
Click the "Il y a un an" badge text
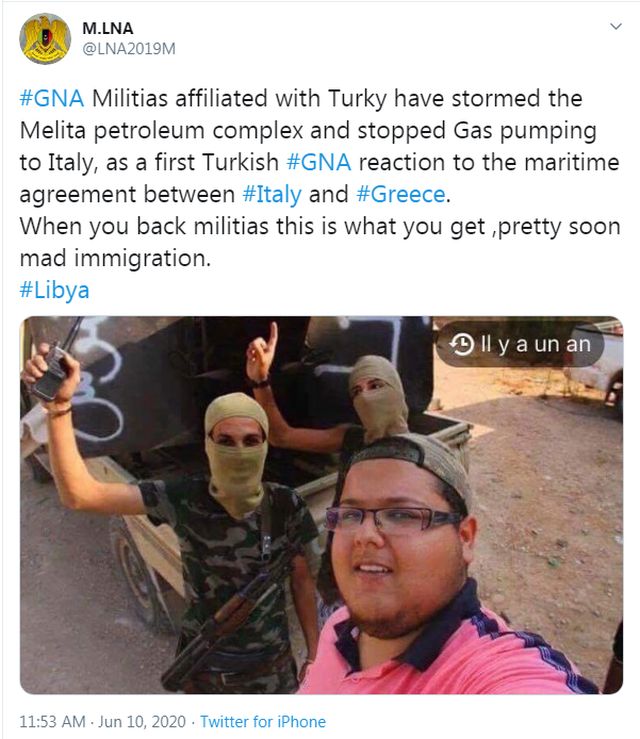click(x=535, y=344)
